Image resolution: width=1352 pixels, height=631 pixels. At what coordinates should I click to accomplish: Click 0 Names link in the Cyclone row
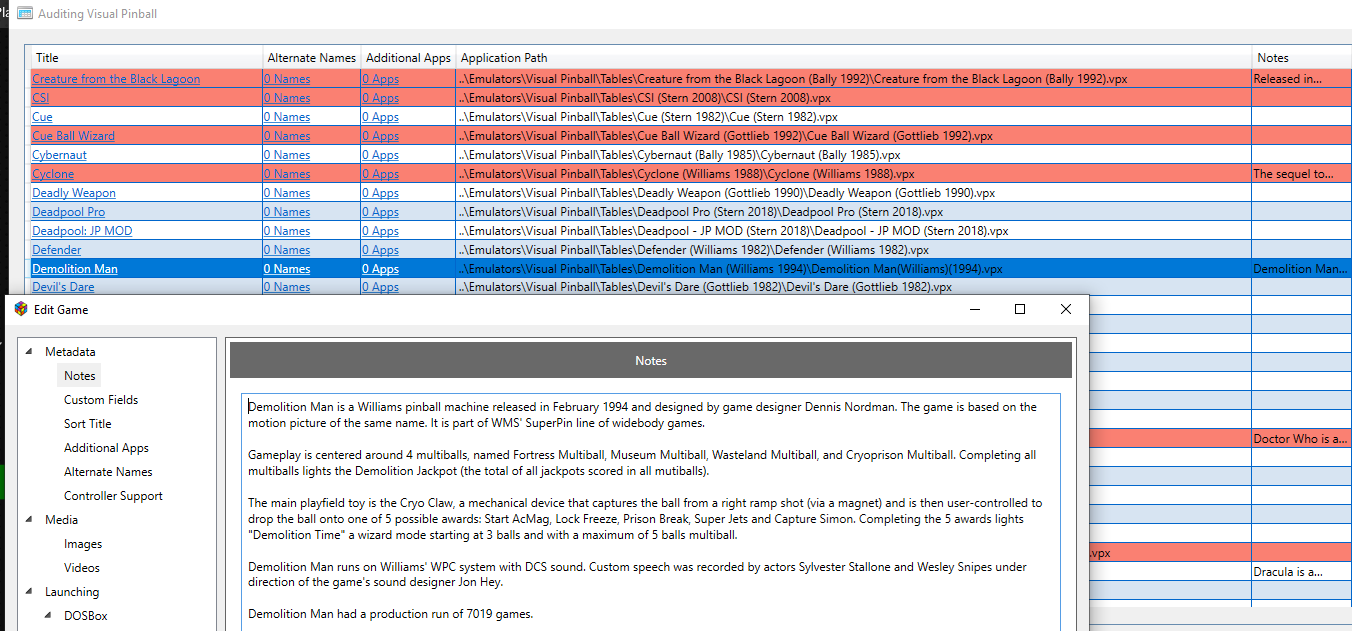[x=287, y=174]
